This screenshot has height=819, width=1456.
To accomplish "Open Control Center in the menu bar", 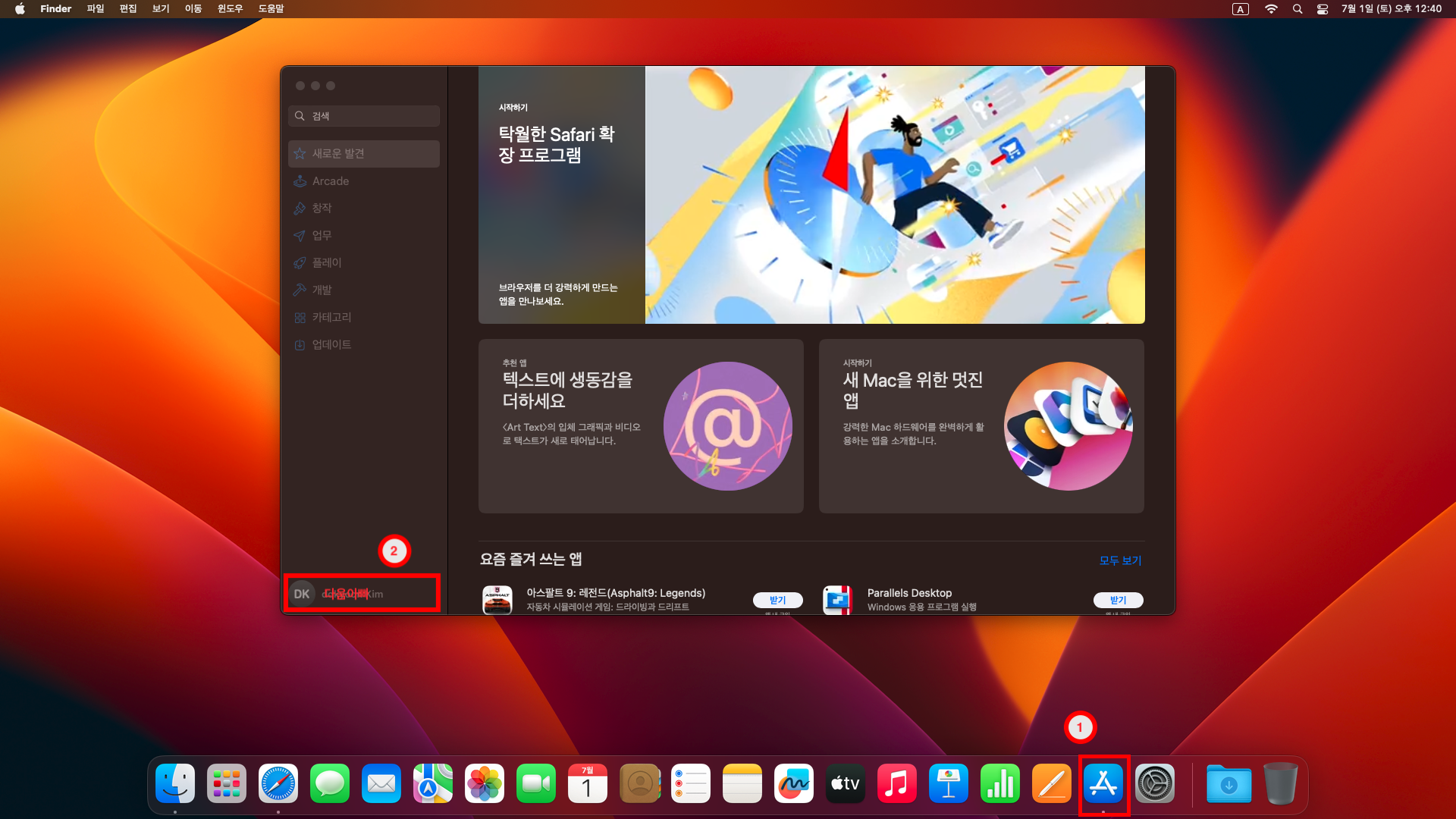I will [x=1323, y=9].
